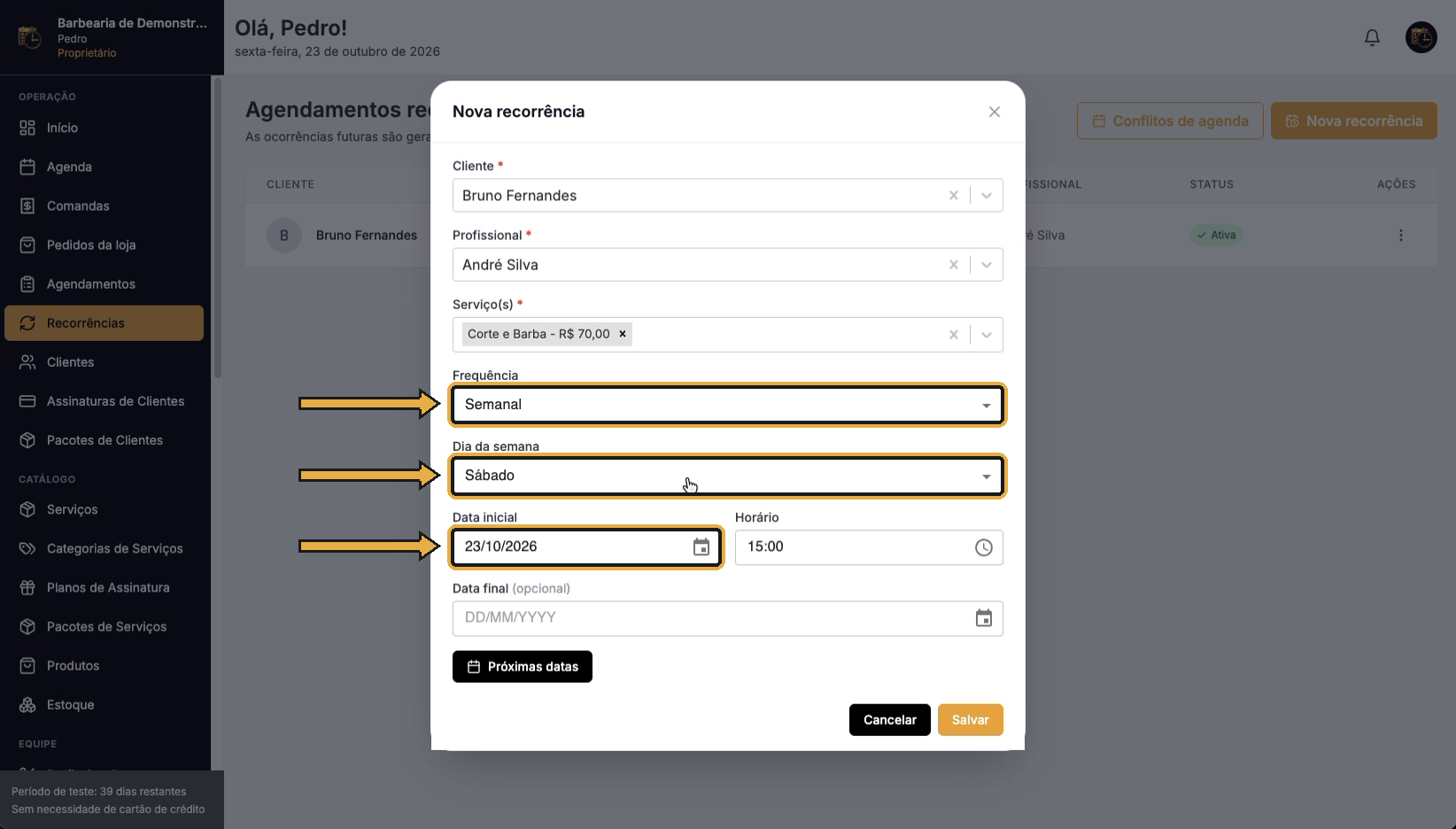Open actions menu for Bruno Fernandes row
1456x829 pixels.
(1401, 236)
